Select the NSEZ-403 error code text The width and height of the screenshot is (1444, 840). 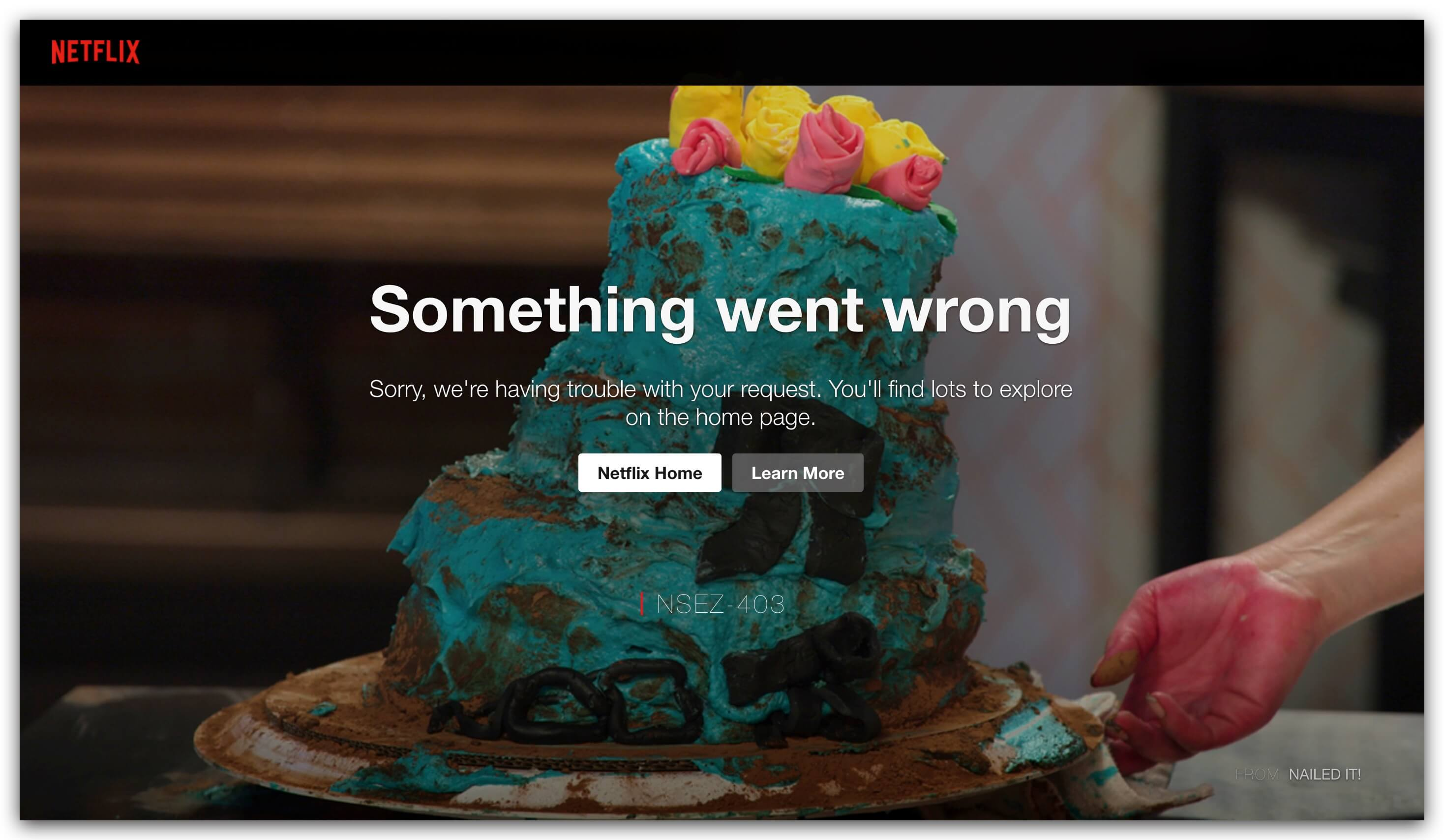click(x=720, y=604)
